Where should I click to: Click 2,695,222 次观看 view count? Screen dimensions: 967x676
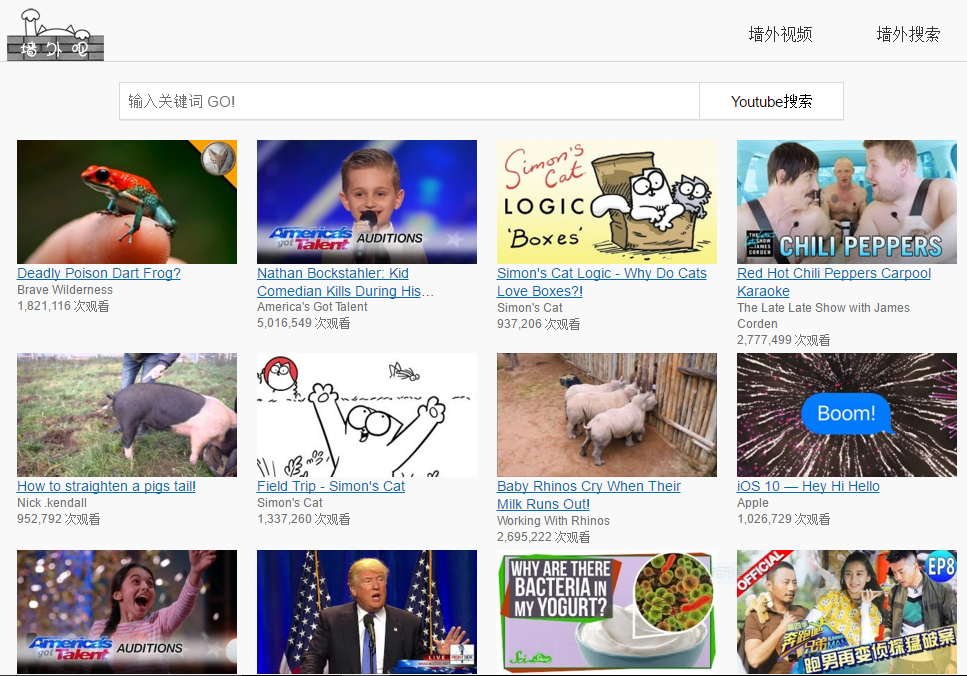pos(543,537)
